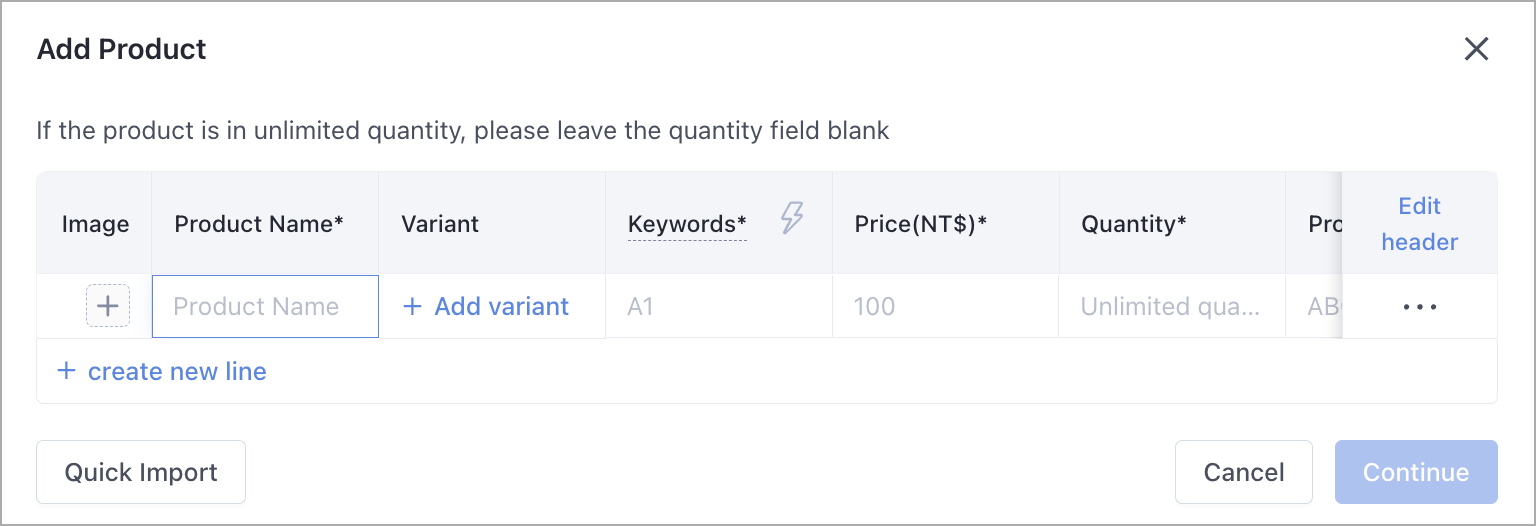This screenshot has width=1536, height=526.
Task: Click the Continue button
Action: point(1416,472)
